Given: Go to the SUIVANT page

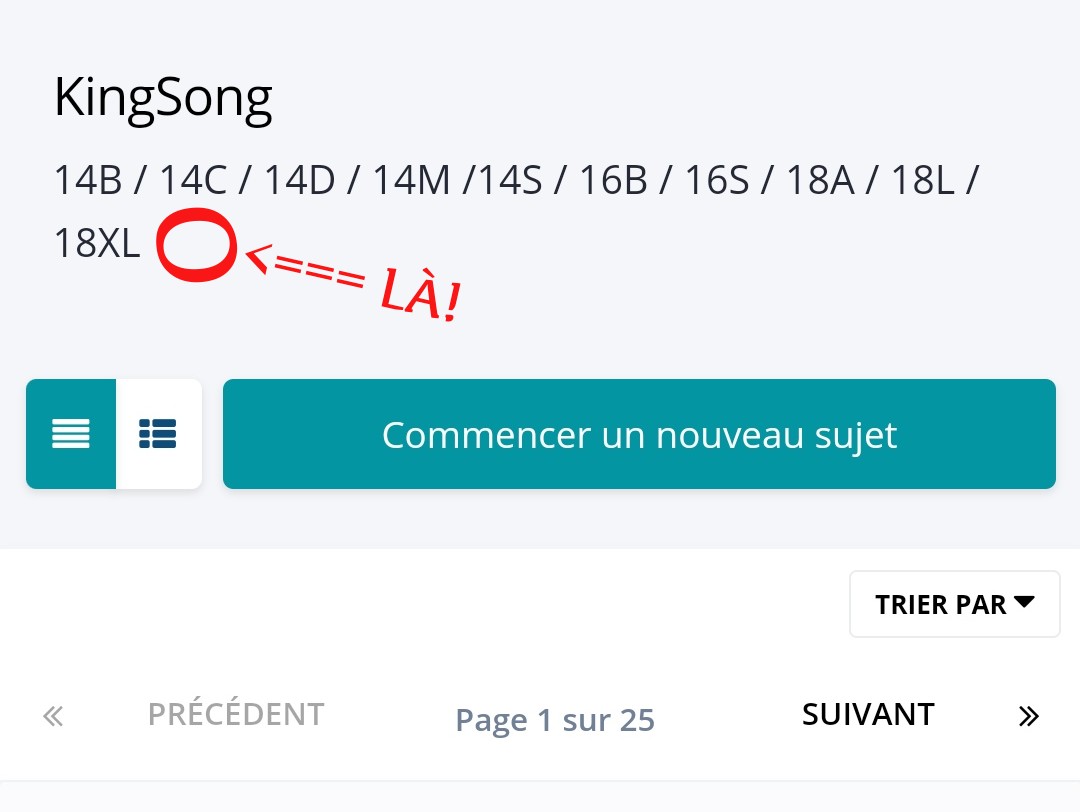Looking at the screenshot, I should (x=868, y=714).
